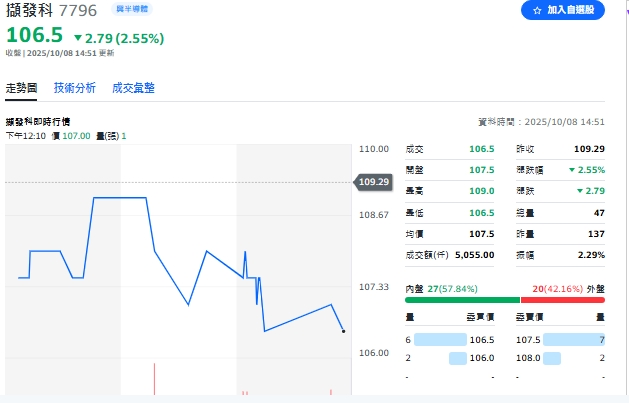
Task: Click the 109.29 previous-close marker on the chart
Action: (372, 182)
